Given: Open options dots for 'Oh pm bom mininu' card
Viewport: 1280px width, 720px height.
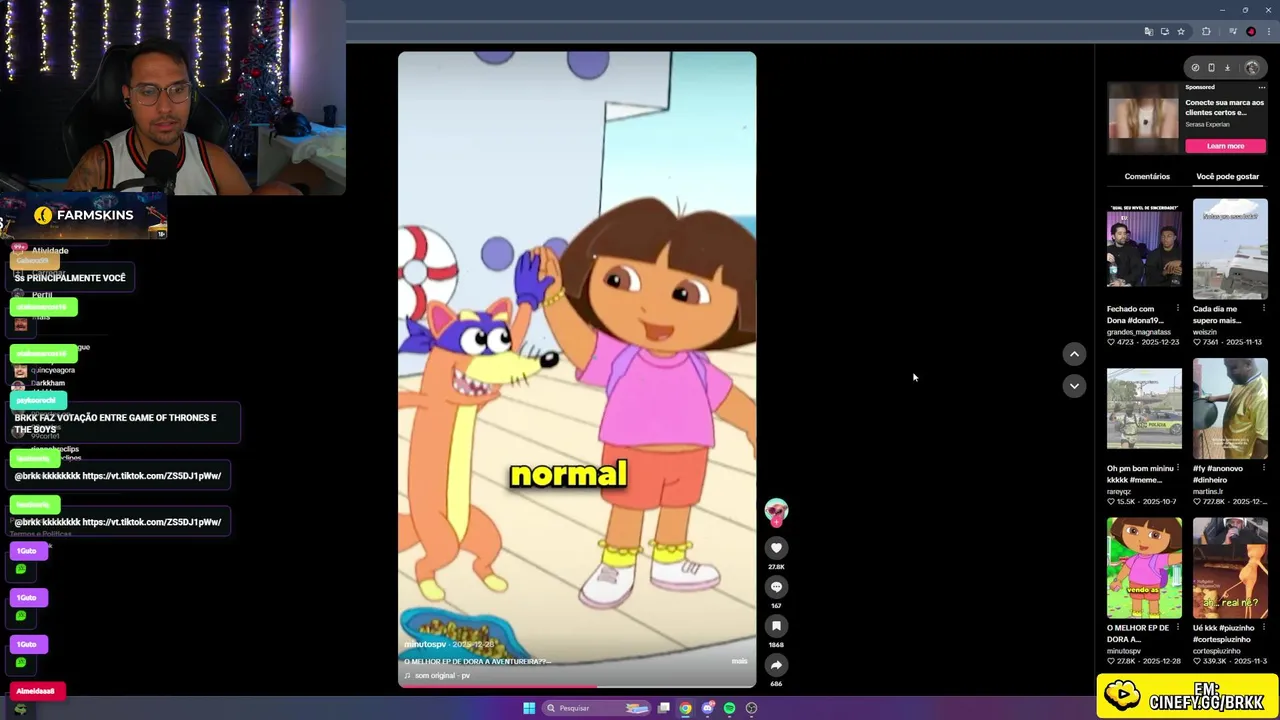Looking at the screenshot, I should 1177,468.
